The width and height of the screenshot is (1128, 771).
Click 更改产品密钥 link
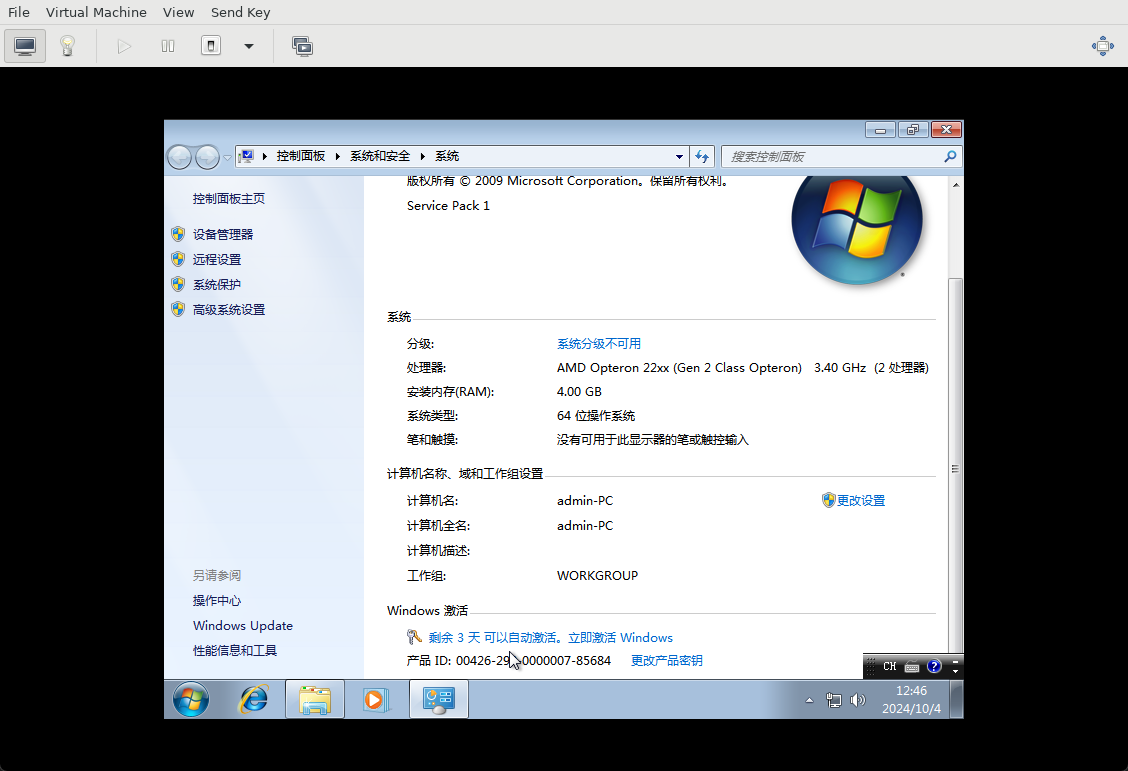[666, 660]
